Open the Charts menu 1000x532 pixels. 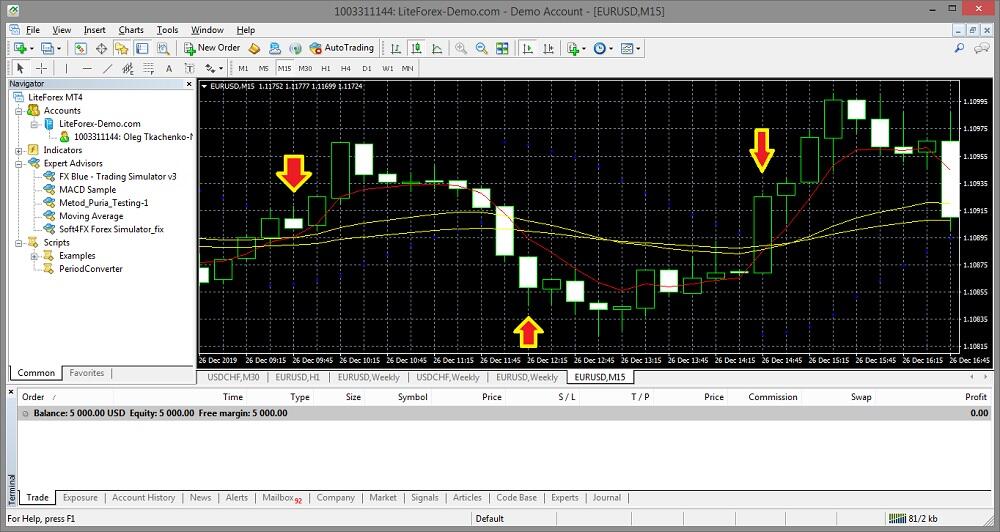click(131, 30)
